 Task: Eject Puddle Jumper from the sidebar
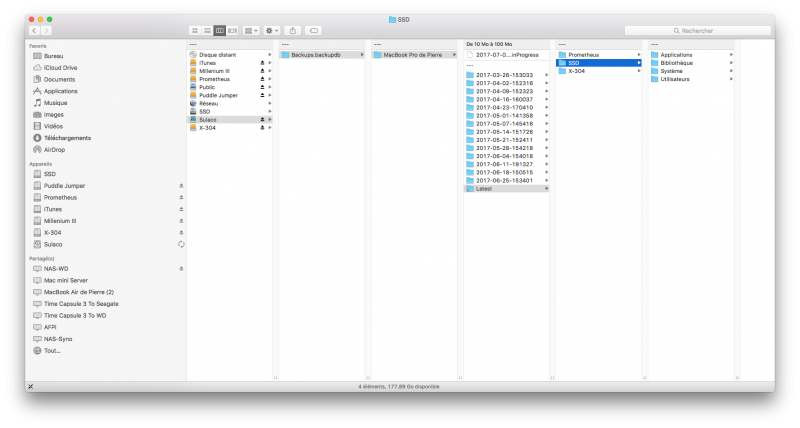click(181, 186)
